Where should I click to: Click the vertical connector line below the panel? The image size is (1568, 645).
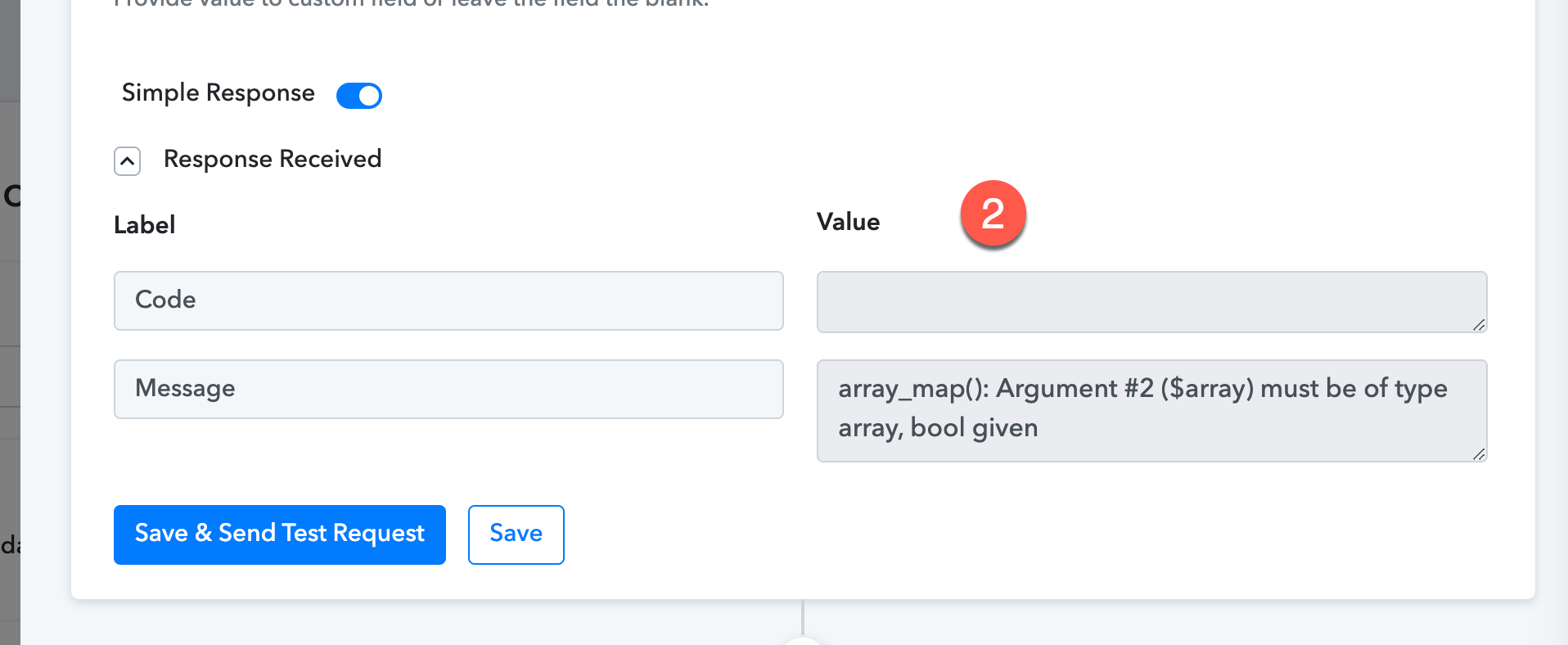(x=803, y=617)
